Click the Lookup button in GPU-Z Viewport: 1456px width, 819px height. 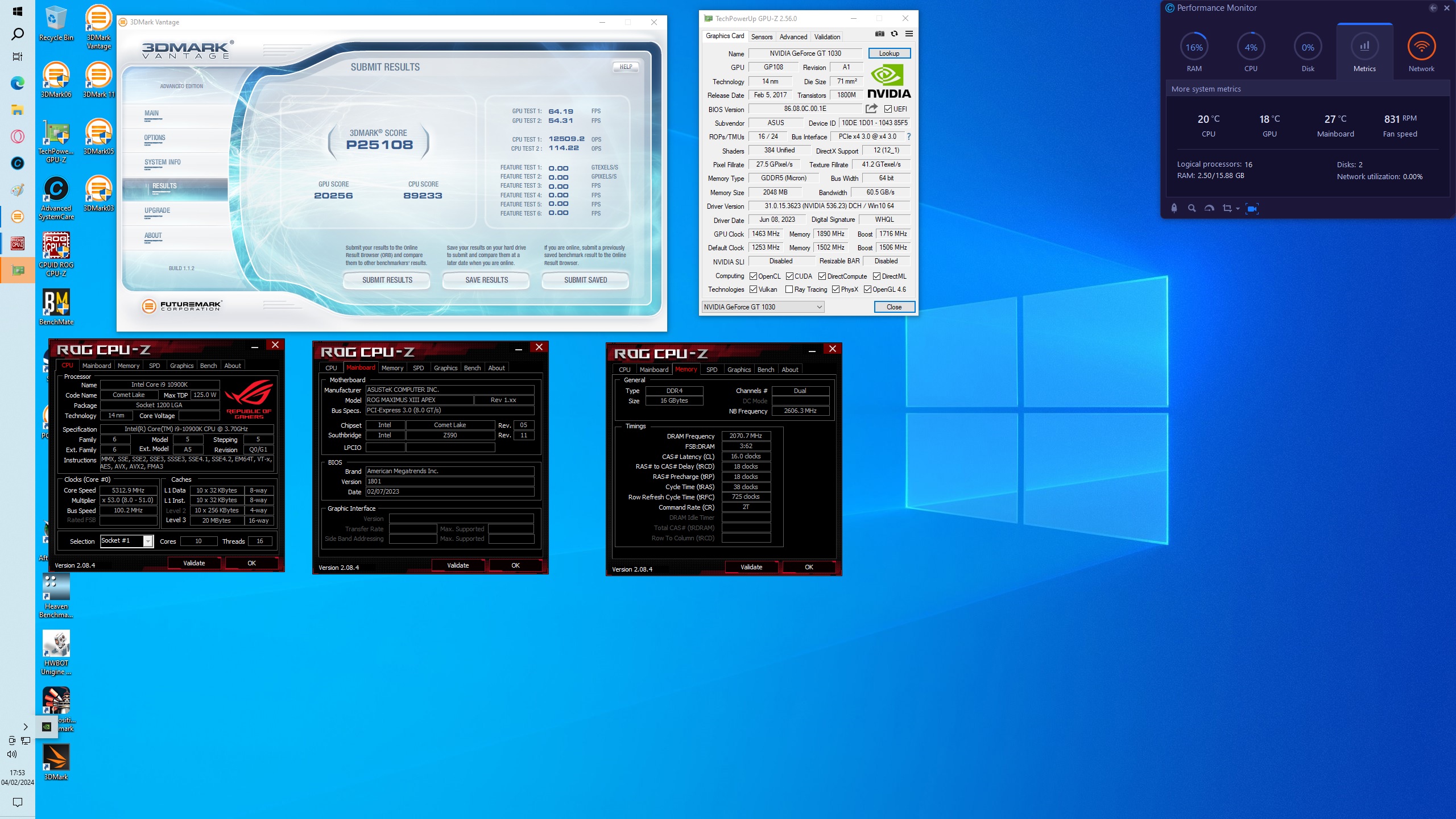pyautogui.click(x=889, y=53)
